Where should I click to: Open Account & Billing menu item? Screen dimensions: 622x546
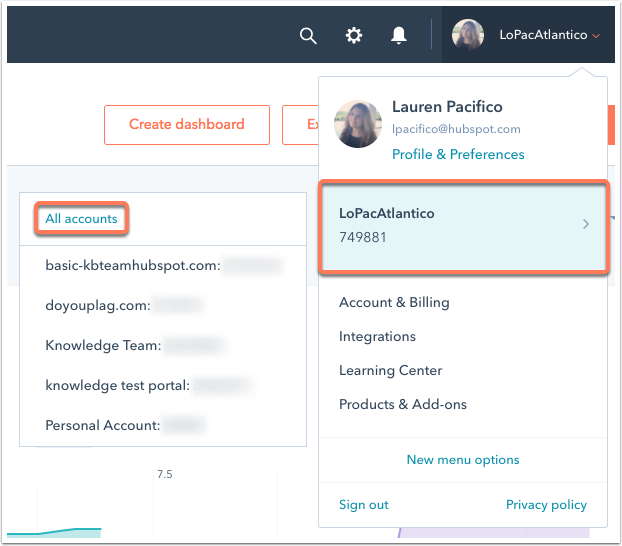click(394, 302)
